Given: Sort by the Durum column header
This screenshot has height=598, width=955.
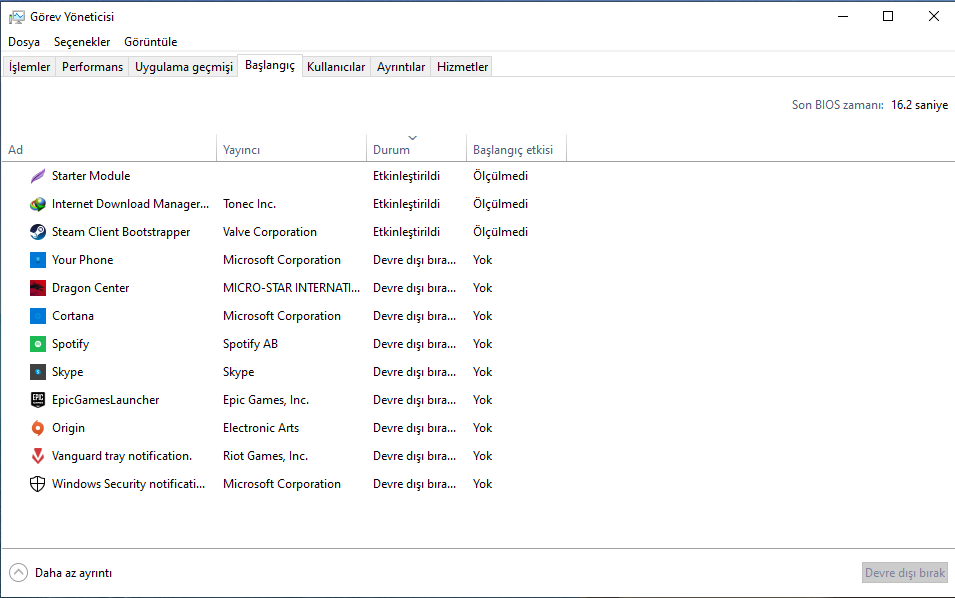Looking at the screenshot, I should click(x=416, y=150).
